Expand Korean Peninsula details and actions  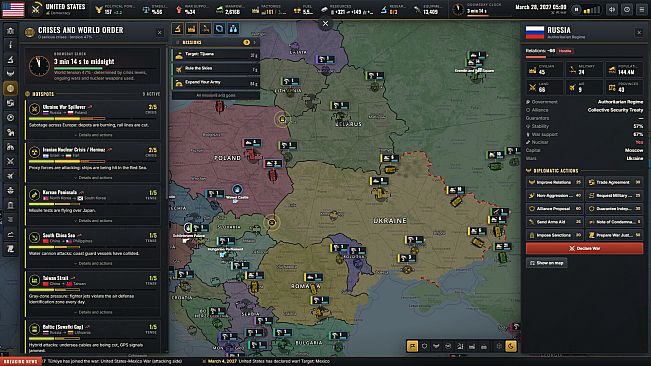point(93,221)
